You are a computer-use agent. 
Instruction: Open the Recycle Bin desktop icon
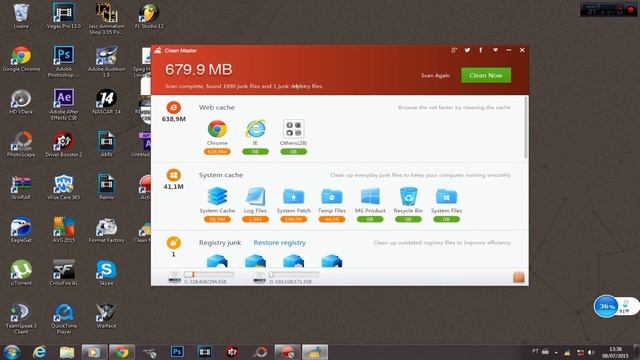pos(21,16)
